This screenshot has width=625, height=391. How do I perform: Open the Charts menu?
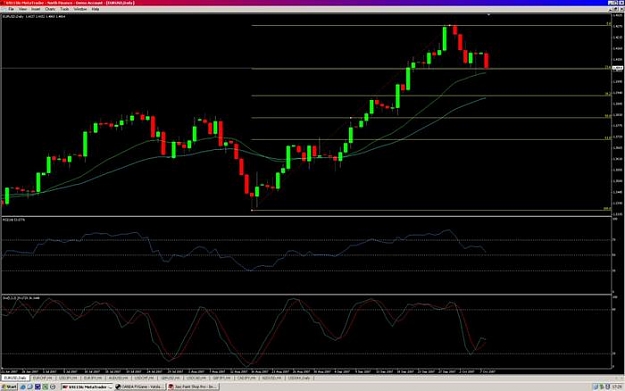click(x=50, y=9)
